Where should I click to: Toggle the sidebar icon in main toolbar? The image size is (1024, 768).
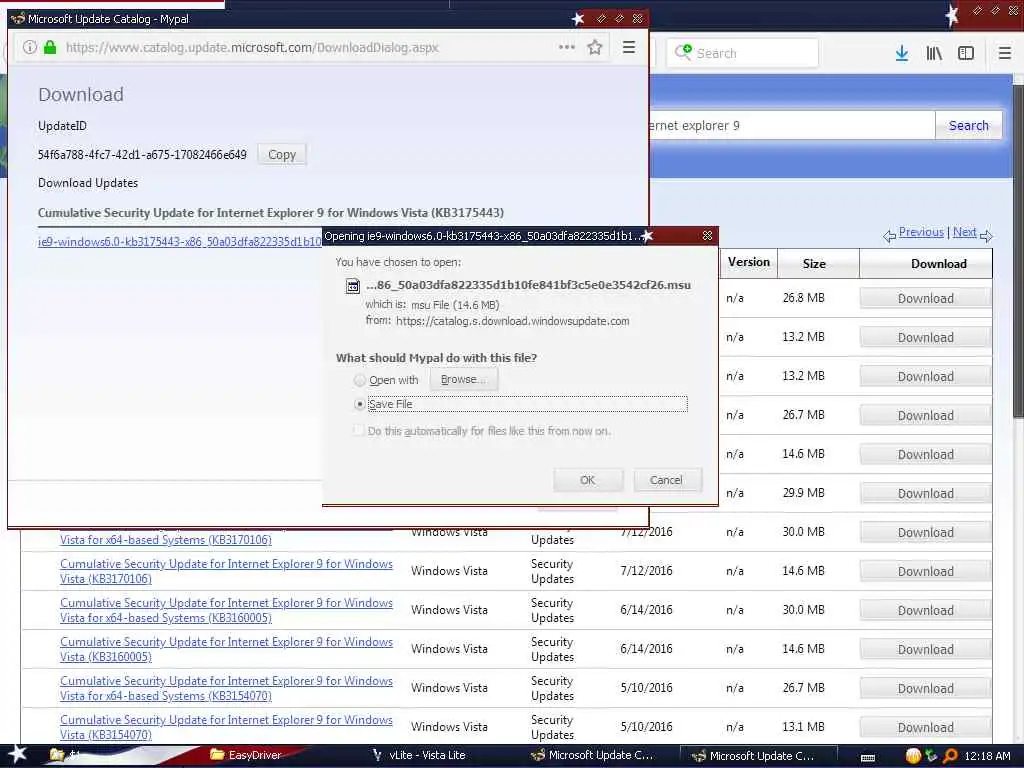click(966, 54)
